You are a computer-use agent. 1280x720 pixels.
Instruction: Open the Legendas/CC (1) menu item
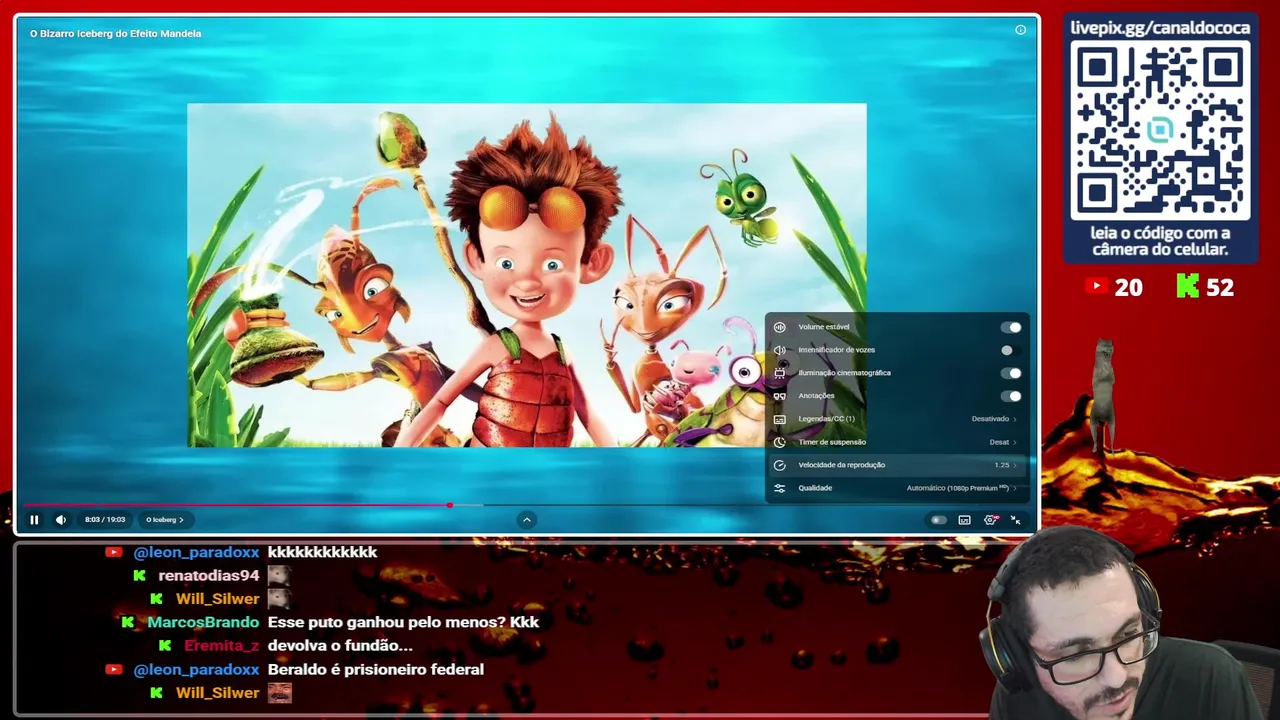point(896,419)
